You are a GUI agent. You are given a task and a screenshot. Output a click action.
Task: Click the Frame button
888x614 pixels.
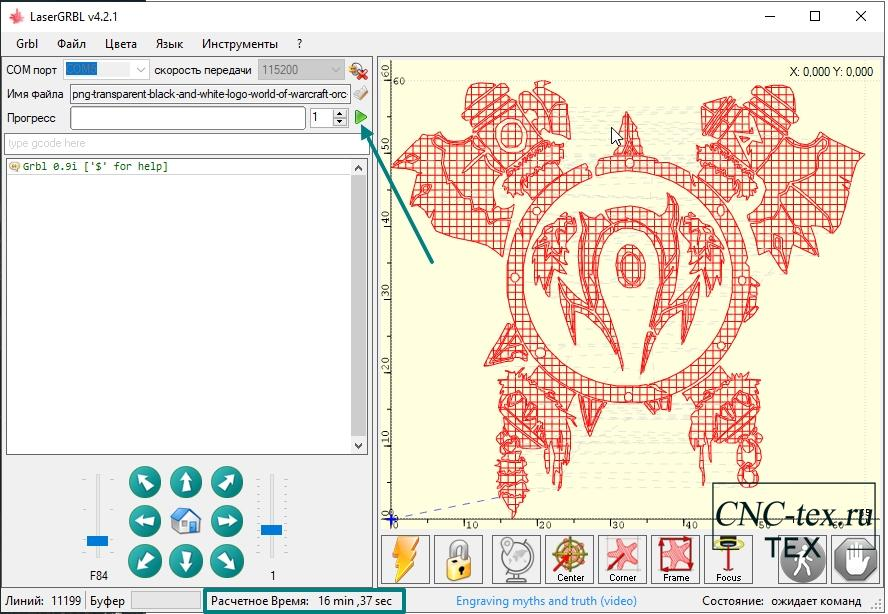(x=676, y=559)
